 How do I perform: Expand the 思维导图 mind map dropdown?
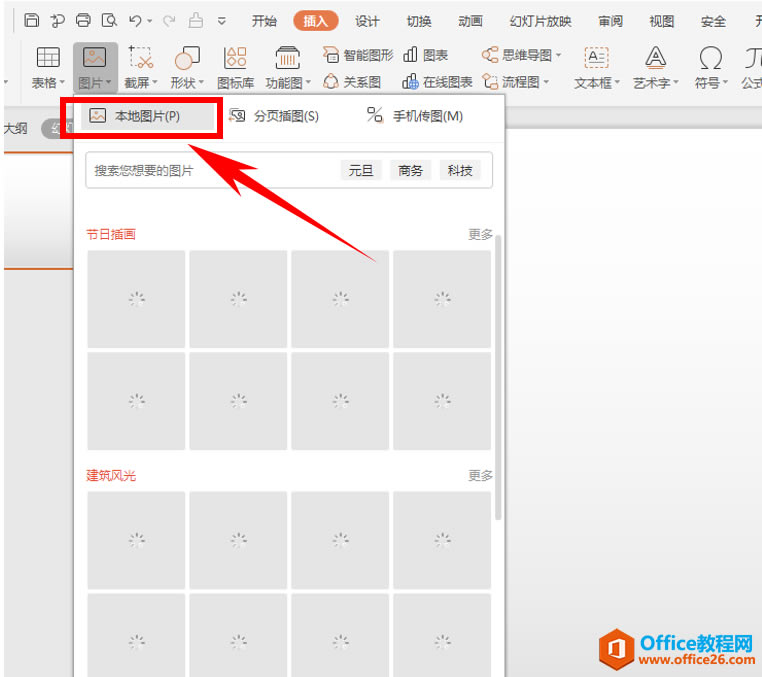point(521,55)
